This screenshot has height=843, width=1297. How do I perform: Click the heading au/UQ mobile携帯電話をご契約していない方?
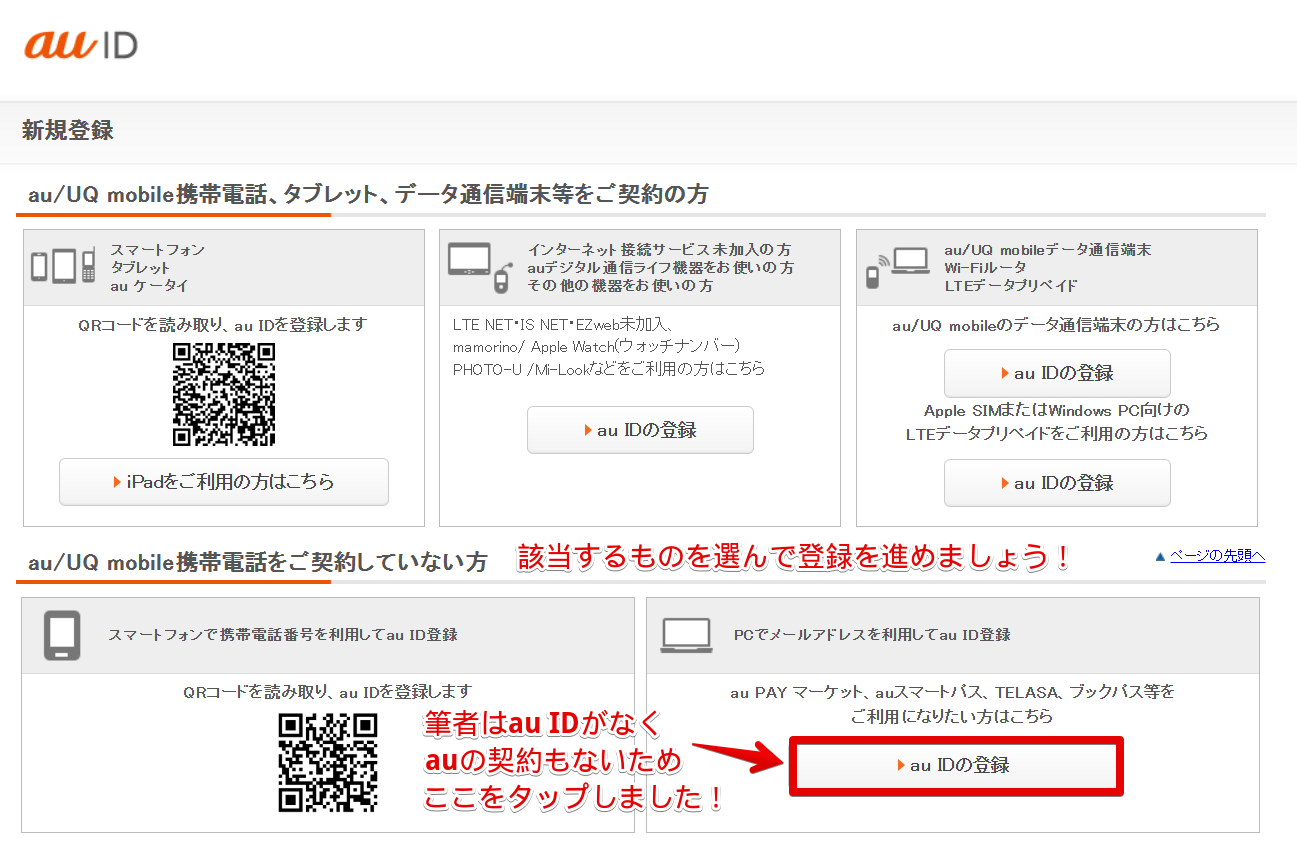258,562
